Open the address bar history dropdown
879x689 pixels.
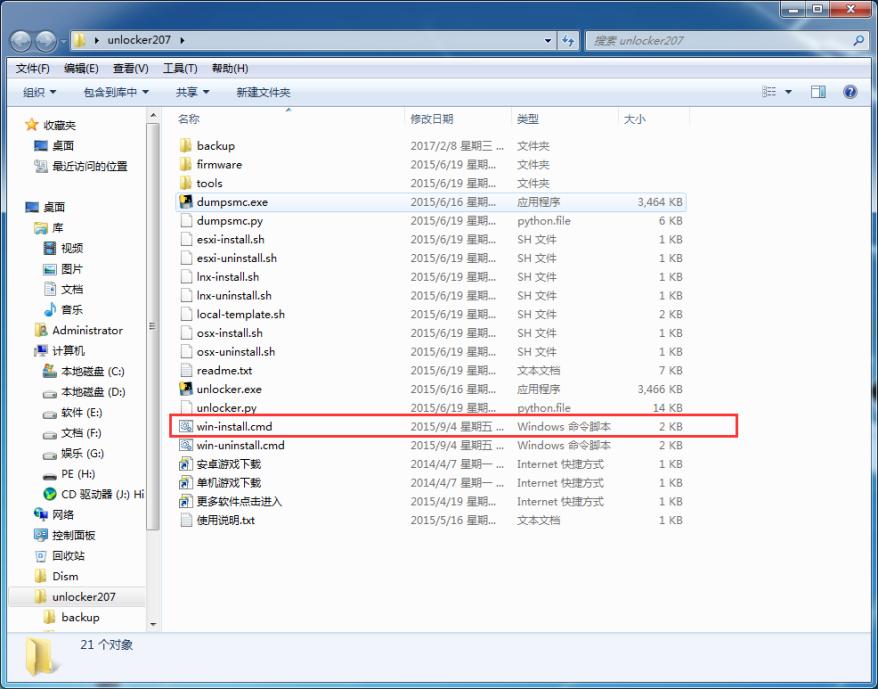tap(548, 41)
